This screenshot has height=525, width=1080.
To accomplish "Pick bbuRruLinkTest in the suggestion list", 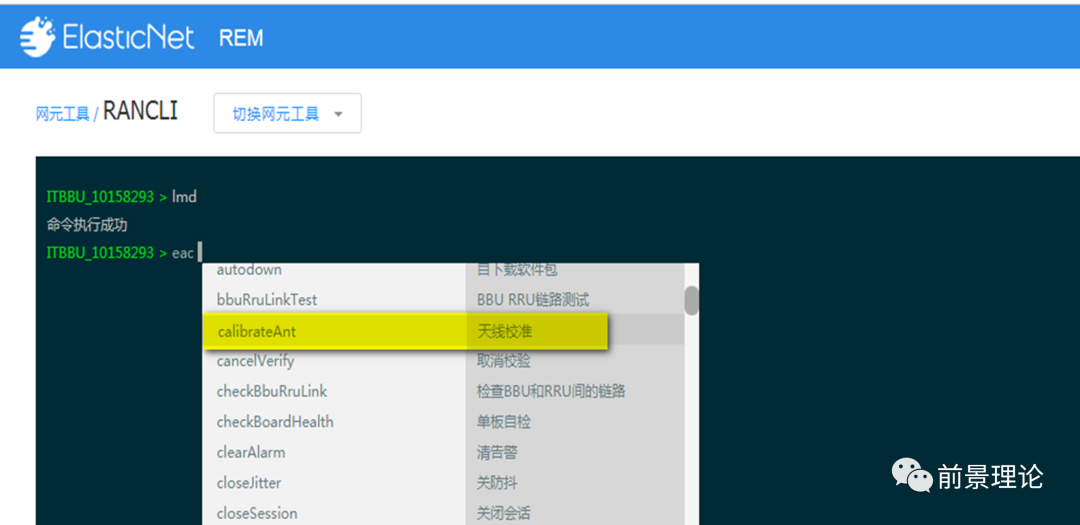I will tap(267, 300).
